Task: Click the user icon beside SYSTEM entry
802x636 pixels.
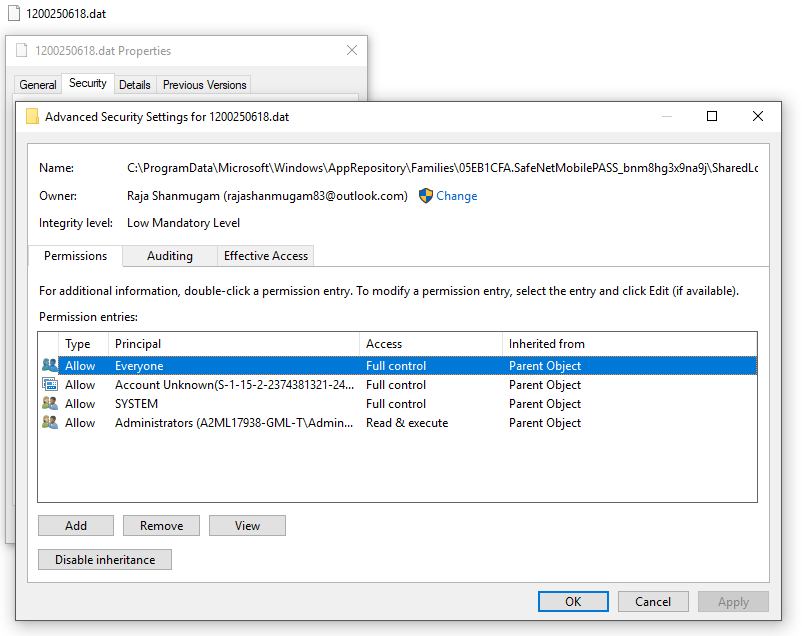Action: pos(49,404)
